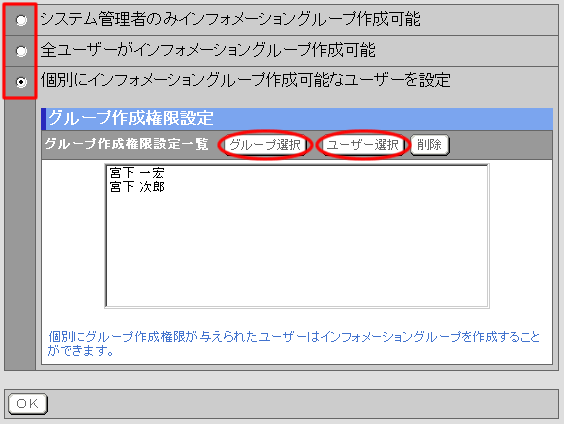Select the 個別にユーザーを設定 radio button
Image resolution: width=564 pixels, height=424 pixels.
point(21,82)
